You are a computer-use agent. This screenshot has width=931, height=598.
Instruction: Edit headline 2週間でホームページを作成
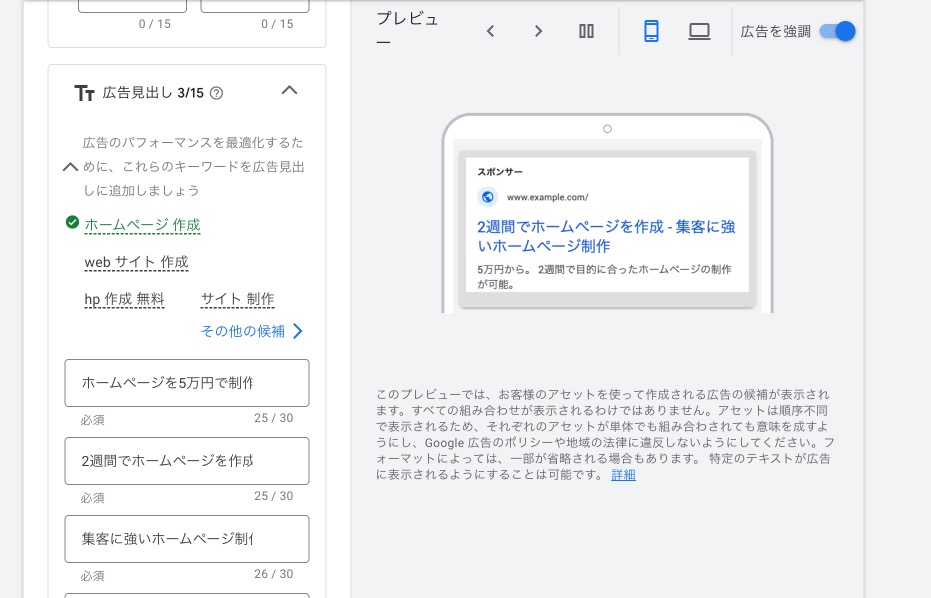click(x=186, y=461)
